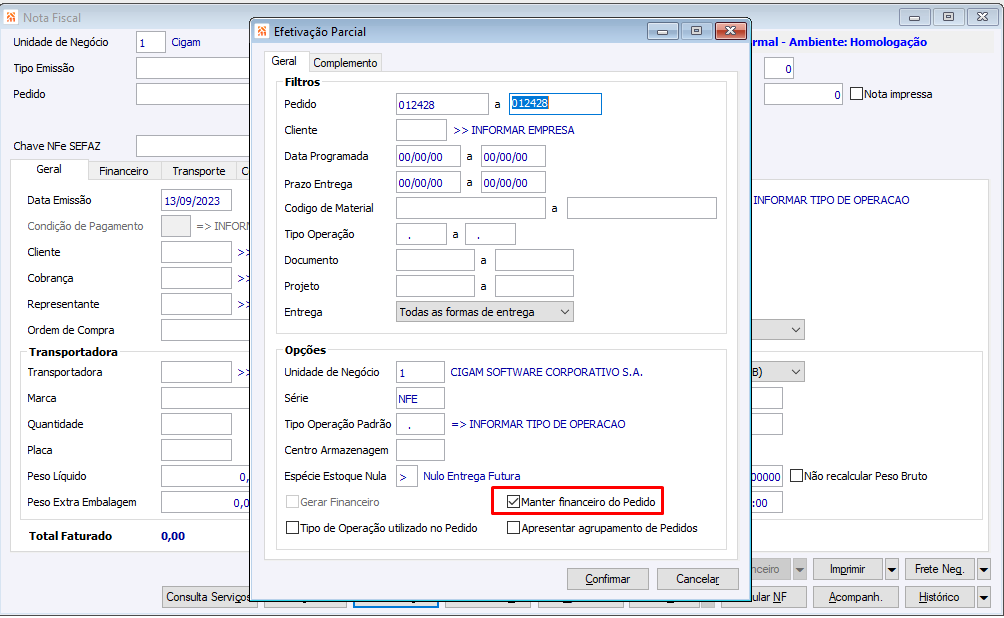Focus the Tipo Emissão field in Nota Fiscal
The height and width of the screenshot is (618, 1004).
point(193,68)
